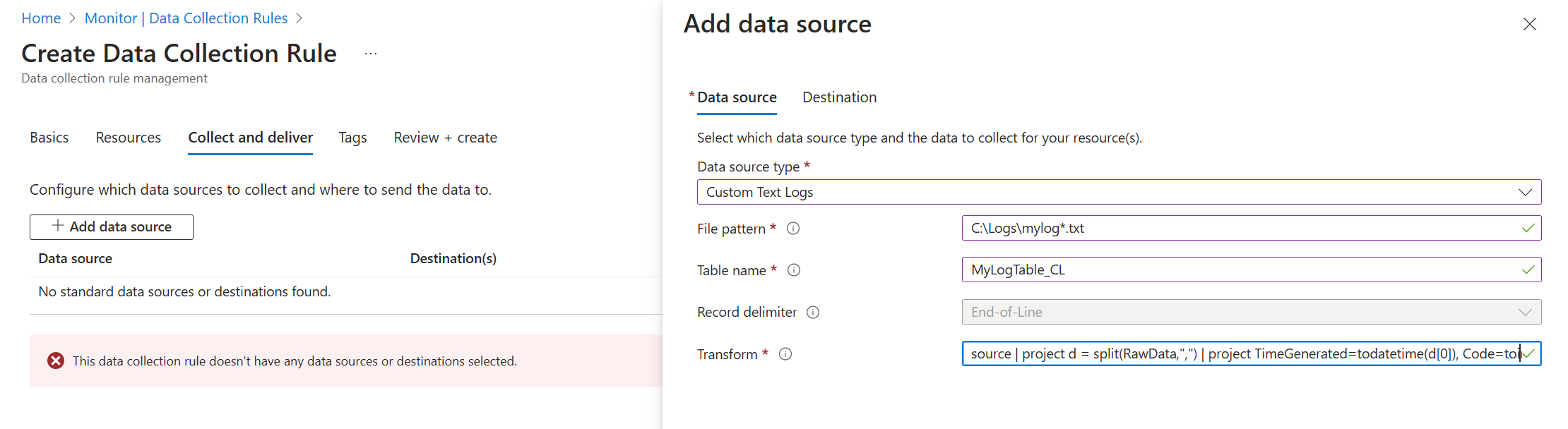Click the Transform info icon
The width and height of the screenshot is (1568, 429).
point(785,354)
